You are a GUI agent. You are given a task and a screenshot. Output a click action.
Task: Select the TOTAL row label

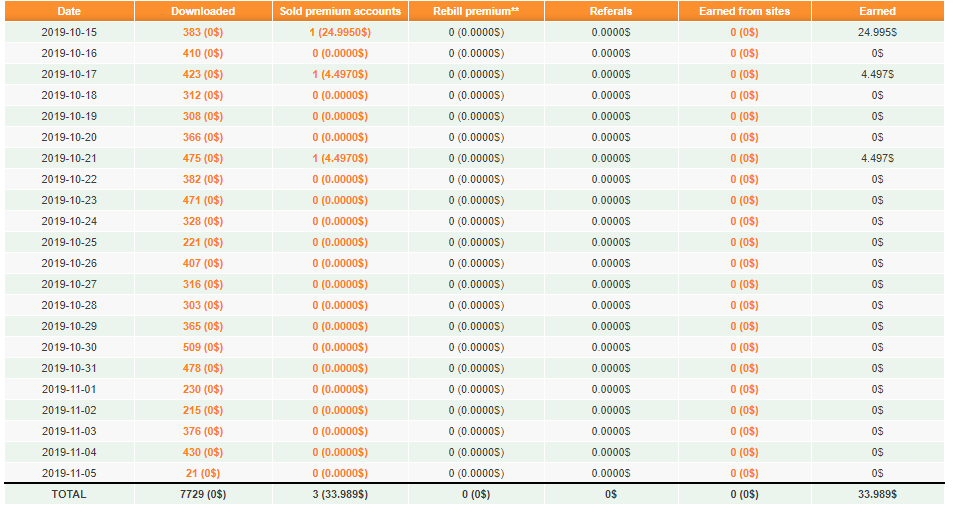[69, 494]
